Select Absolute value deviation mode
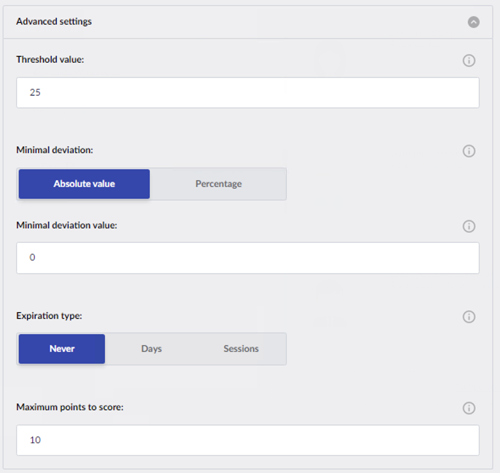This screenshot has width=500, height=473. click(84, 184)
